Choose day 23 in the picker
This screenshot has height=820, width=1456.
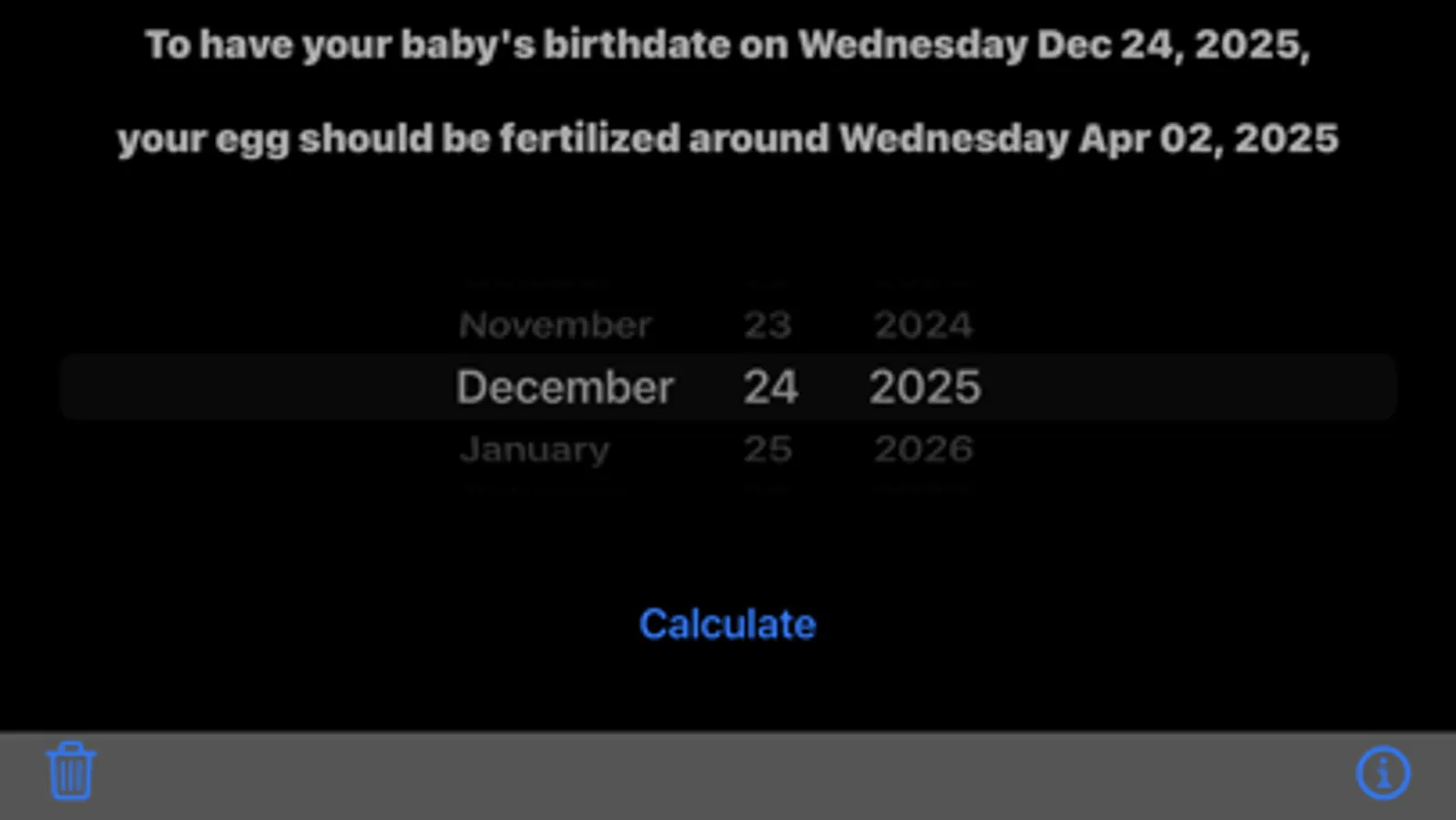point(768,325)
